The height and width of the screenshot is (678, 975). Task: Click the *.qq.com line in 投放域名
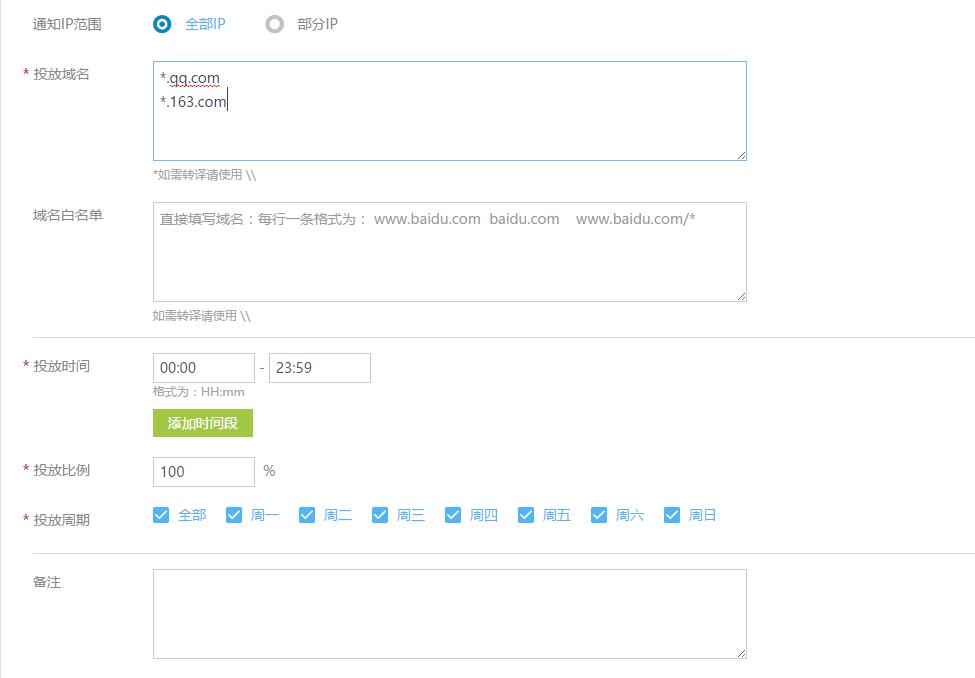190,78
